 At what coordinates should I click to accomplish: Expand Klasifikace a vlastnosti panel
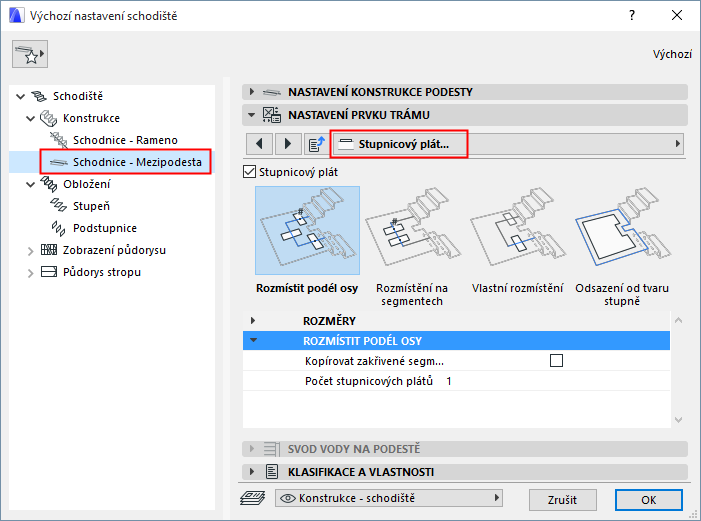(252, 471)
